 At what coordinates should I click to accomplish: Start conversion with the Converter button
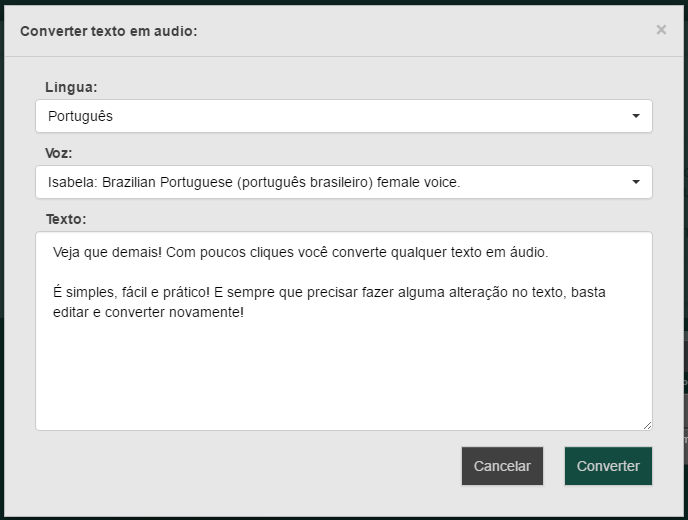608,466
